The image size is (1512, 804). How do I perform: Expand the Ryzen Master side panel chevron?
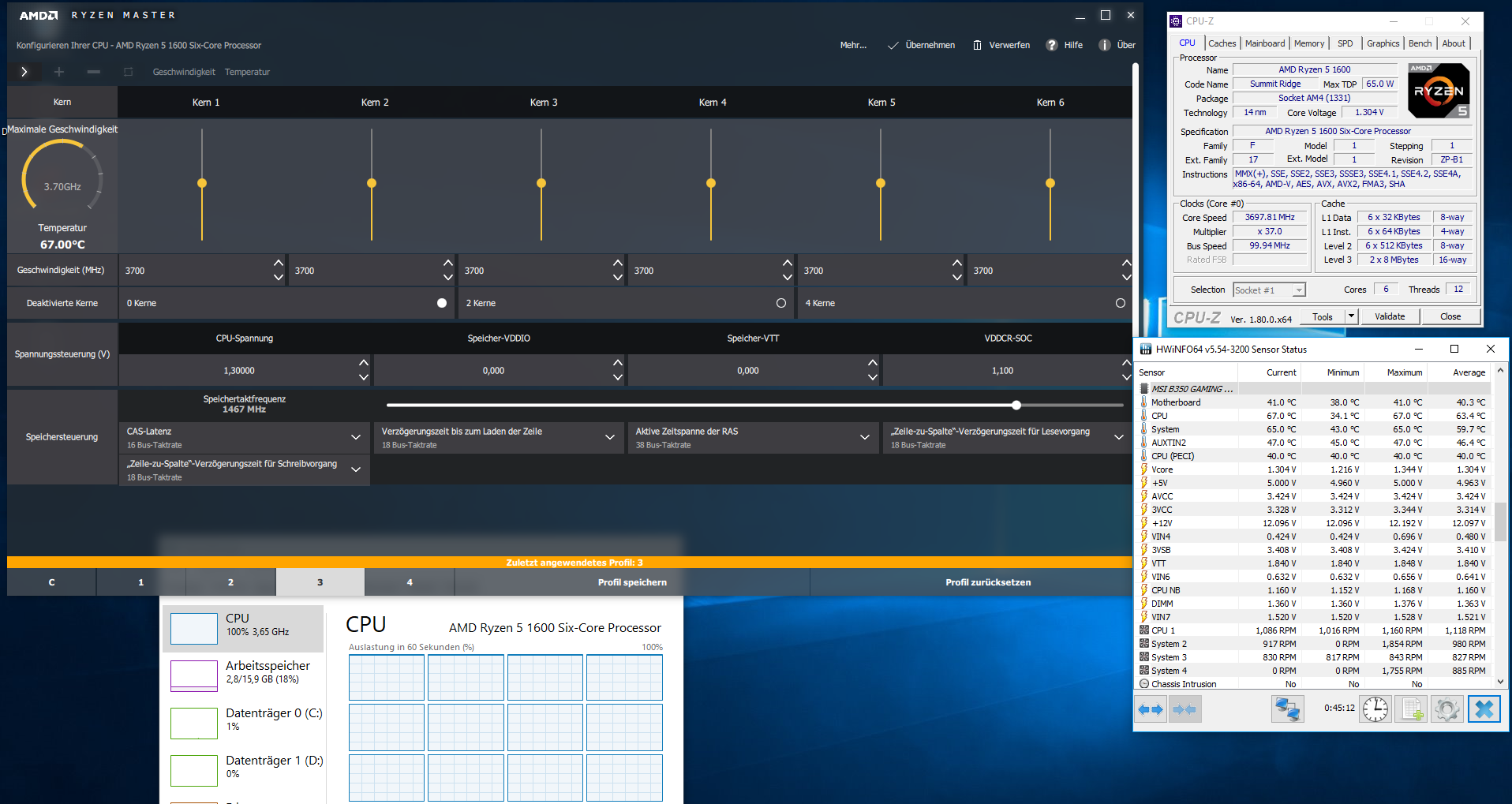[x=24, y=72]
